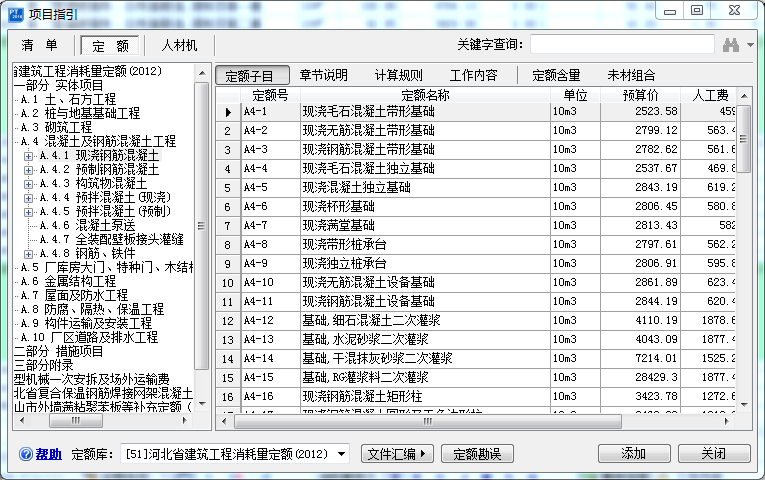Select A.8 防腐、隔热、保温工程 in tree
The image size is (765, 480).
pos(92,309)
